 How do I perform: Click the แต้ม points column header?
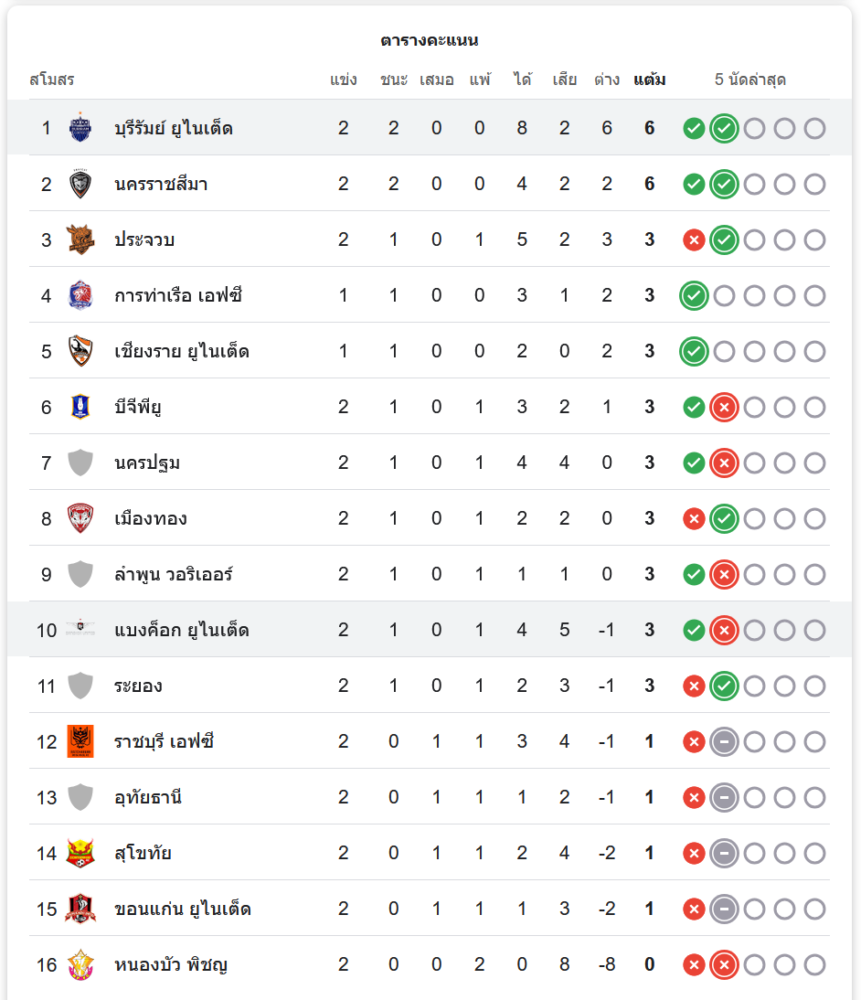[x=650, y=80]
